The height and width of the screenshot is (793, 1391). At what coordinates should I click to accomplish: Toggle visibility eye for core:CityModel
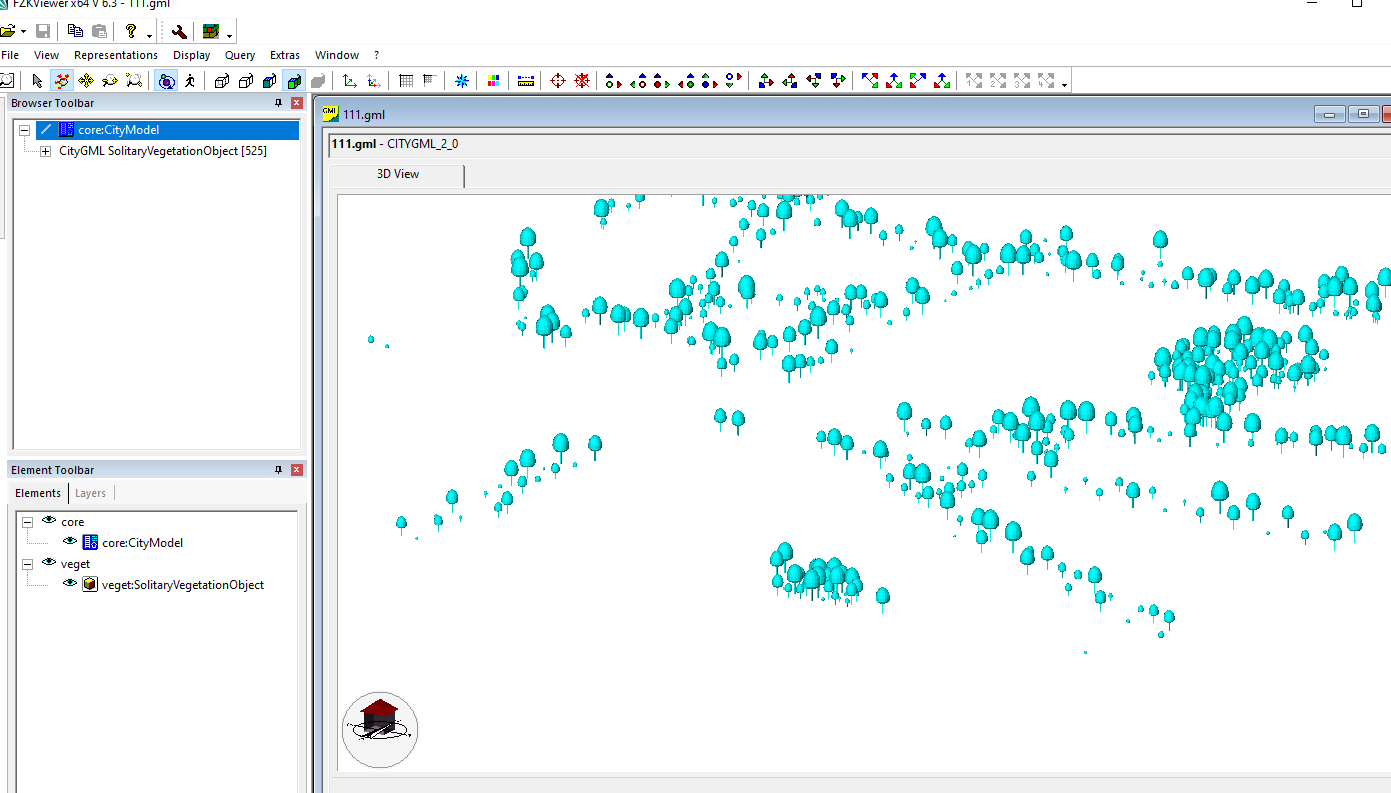(x=70, y=542)
